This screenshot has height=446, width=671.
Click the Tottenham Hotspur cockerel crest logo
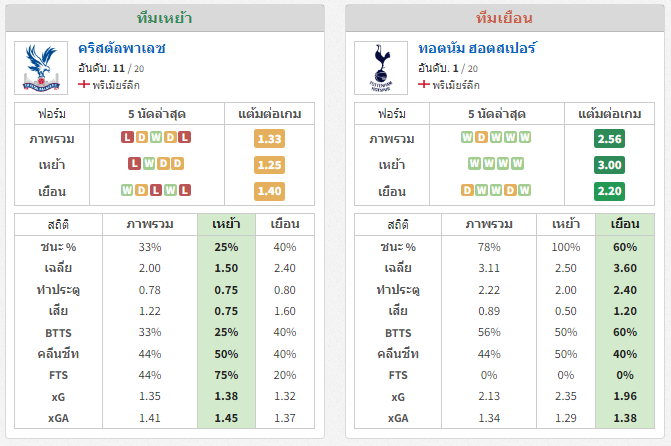coord(381,68)
